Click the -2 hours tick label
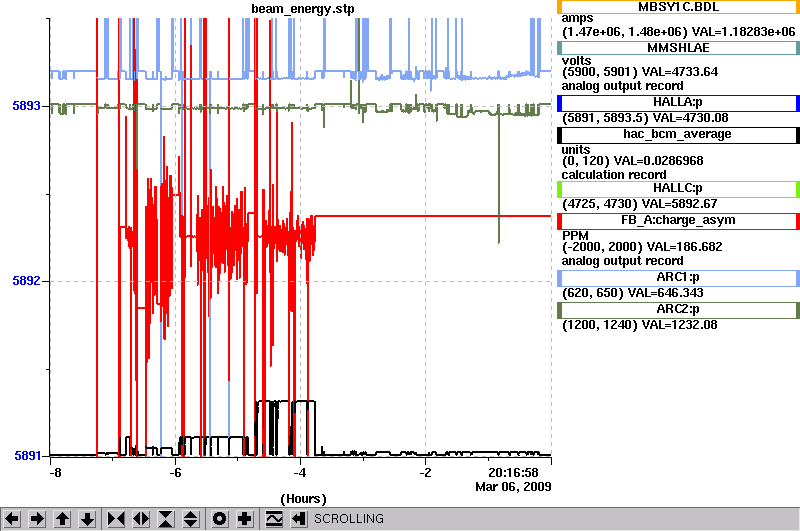This screenshot has width=800, height=531. pyautogui.click(x=425, y=473)
